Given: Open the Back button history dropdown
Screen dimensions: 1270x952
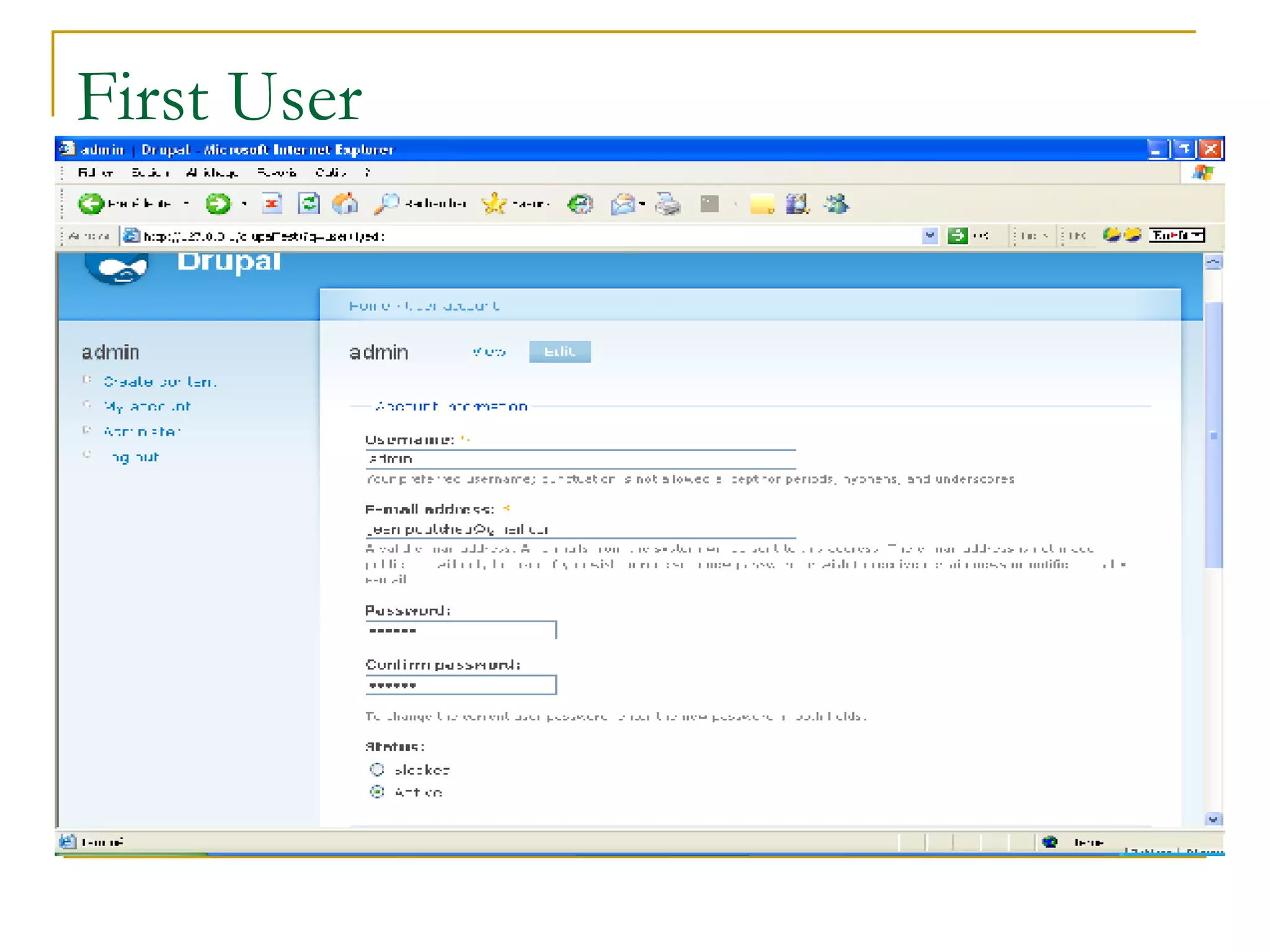Looking at the screenshot, I should 186,203.
